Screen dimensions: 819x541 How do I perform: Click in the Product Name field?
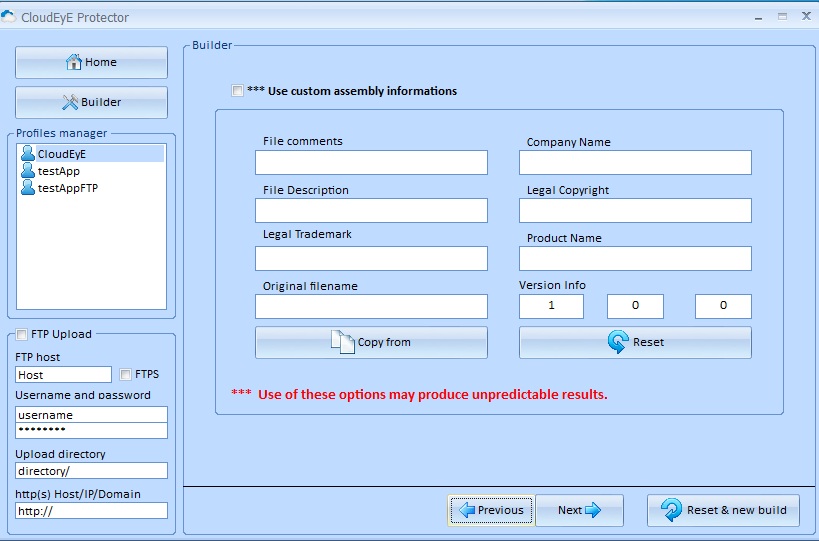pos(635,258)
